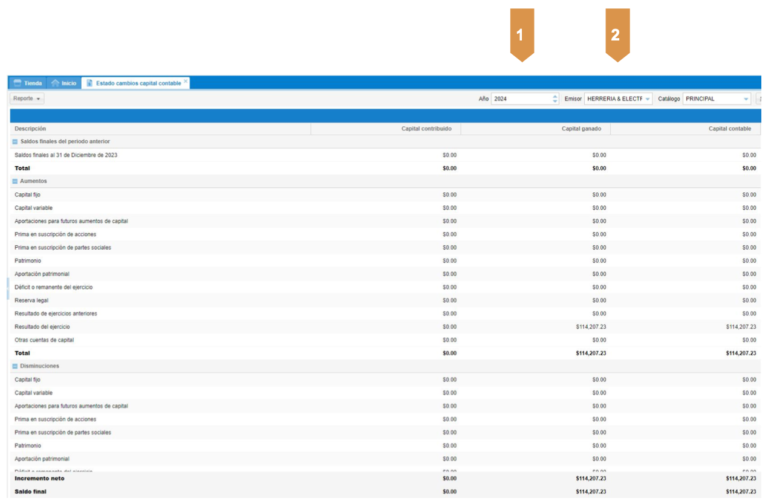This screenshot has height=504, width=768.
Task: Click the document icon on Estado cambios tab
Action: (90, 83)
